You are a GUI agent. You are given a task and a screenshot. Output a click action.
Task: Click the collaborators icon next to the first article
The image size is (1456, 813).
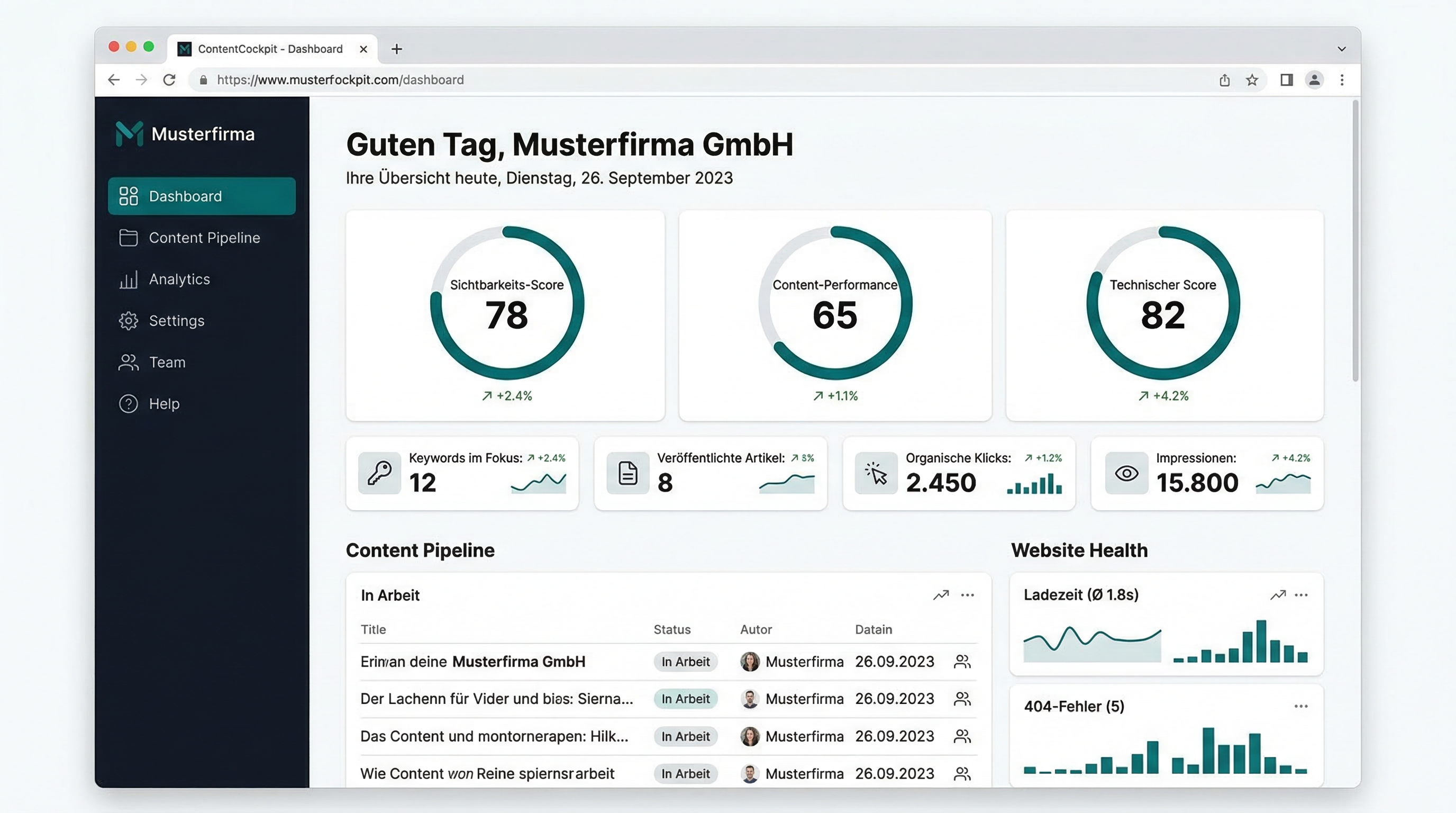click(962, 662)
